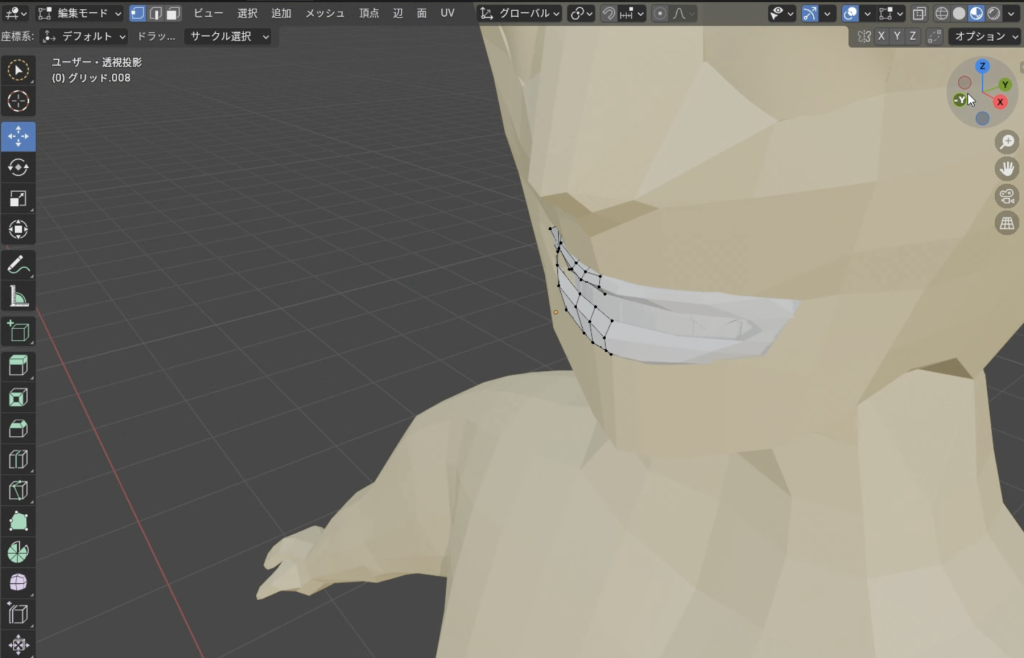Open the UV menu
1024x658 pixels.
[x=447, y=13]
